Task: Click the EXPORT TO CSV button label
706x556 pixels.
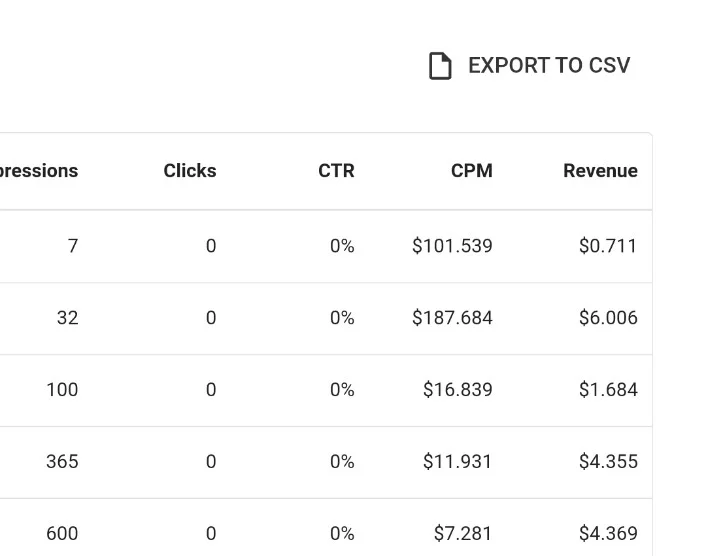Action: coord(549,66)
